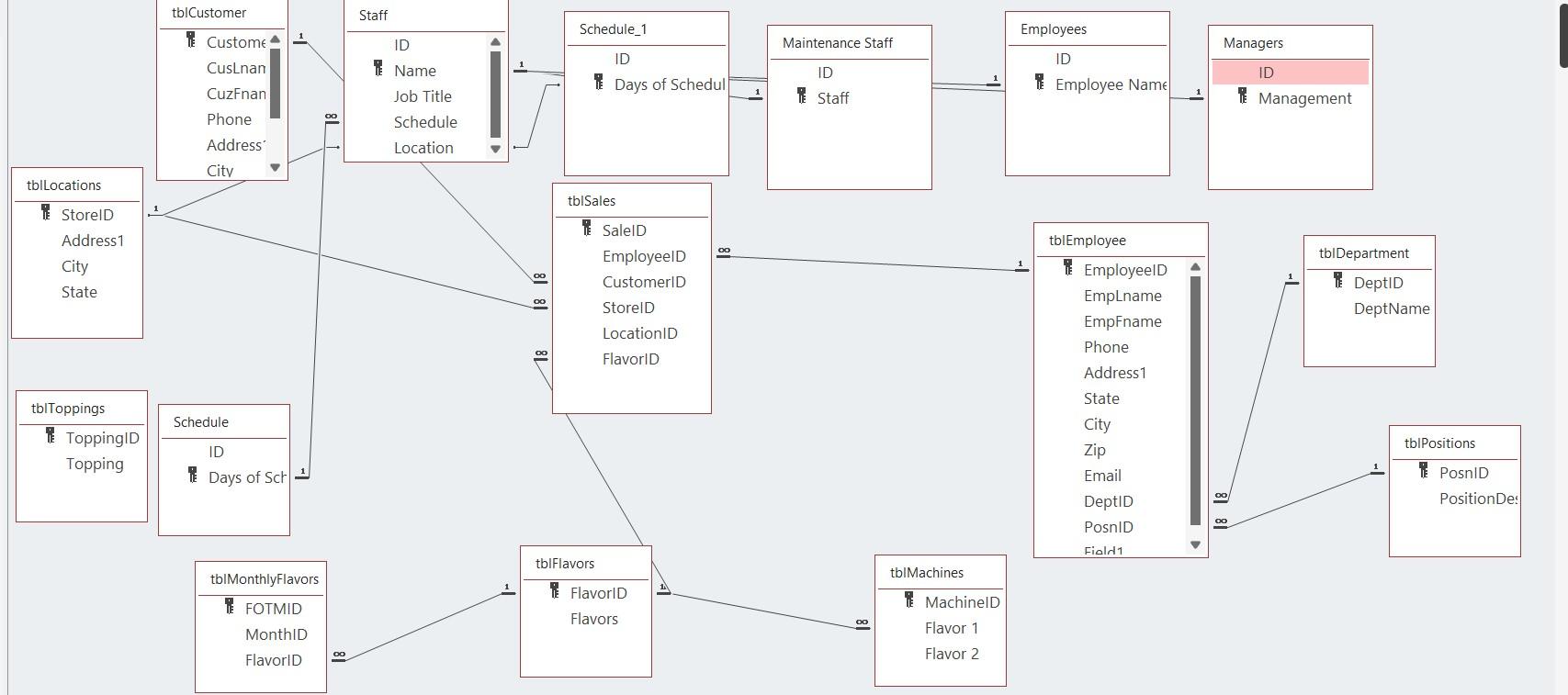
Task: Select Phone field in tblCustomer
Action: 229,119
